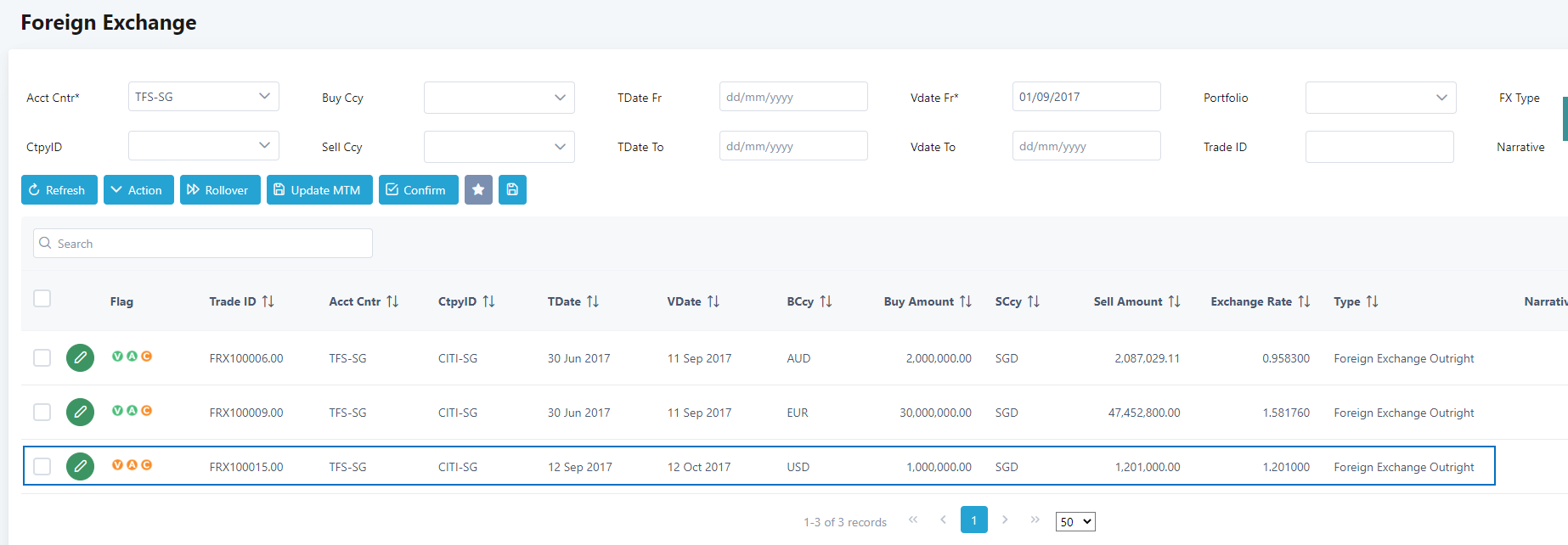This screenshot has height=545, width=1568.
Task: Click the save disk icon button
Action: click(512, 190)
